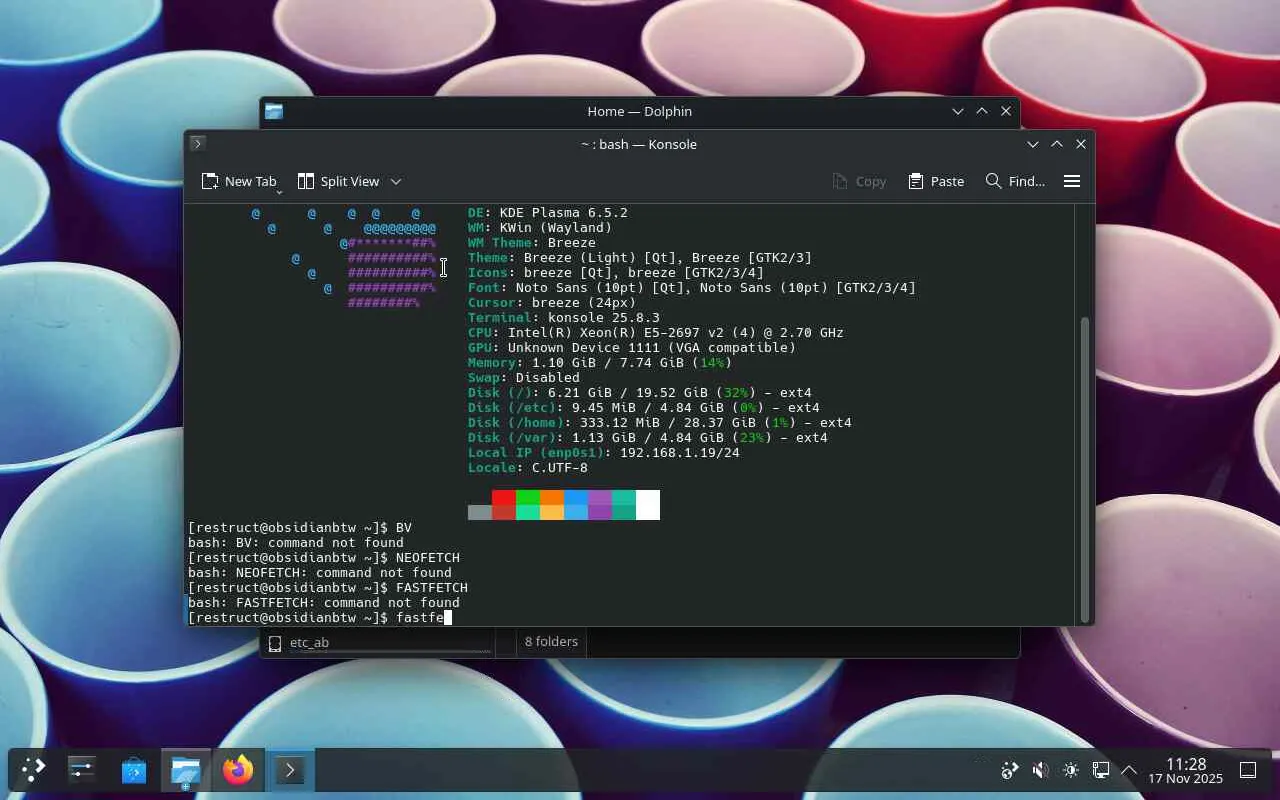The image size is (1280, 800).
Task: Open the network tray icon beside brightness
Action: tap(1101, 770)
